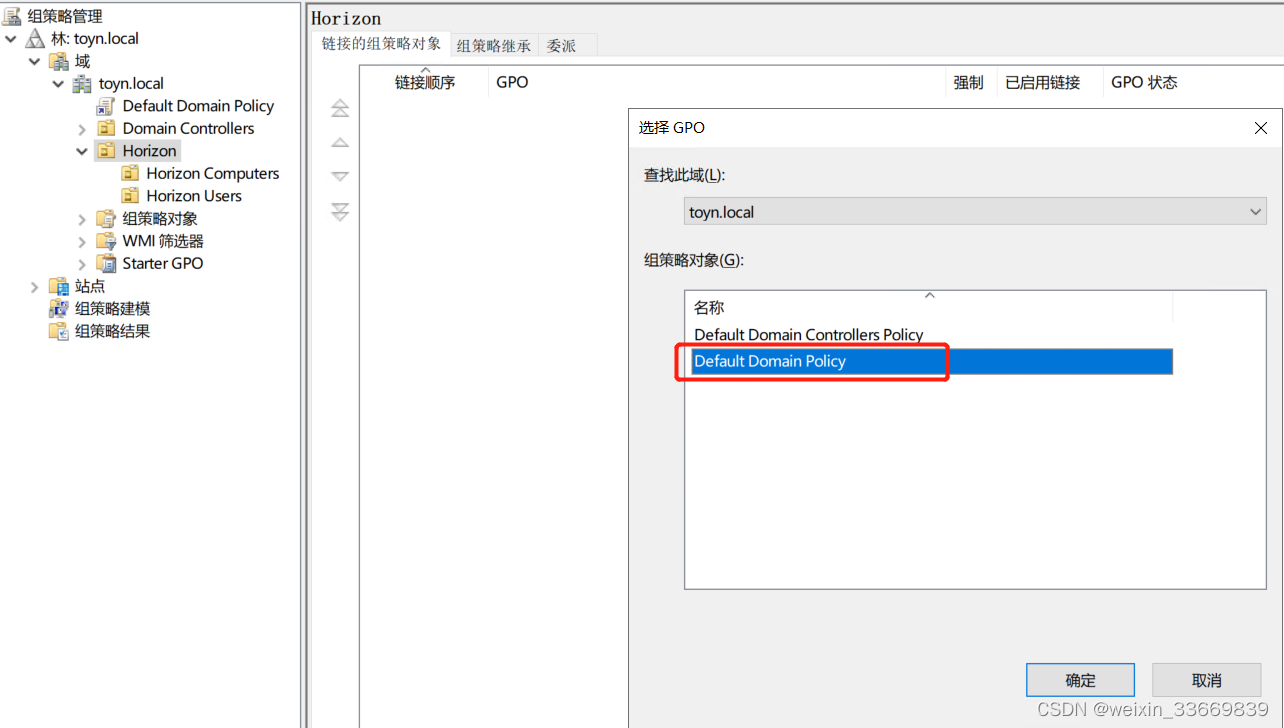Viewport: 1284px width, 728px height.
Task: Select Horizon Computers in the tree
Action: tap(213, 174)
